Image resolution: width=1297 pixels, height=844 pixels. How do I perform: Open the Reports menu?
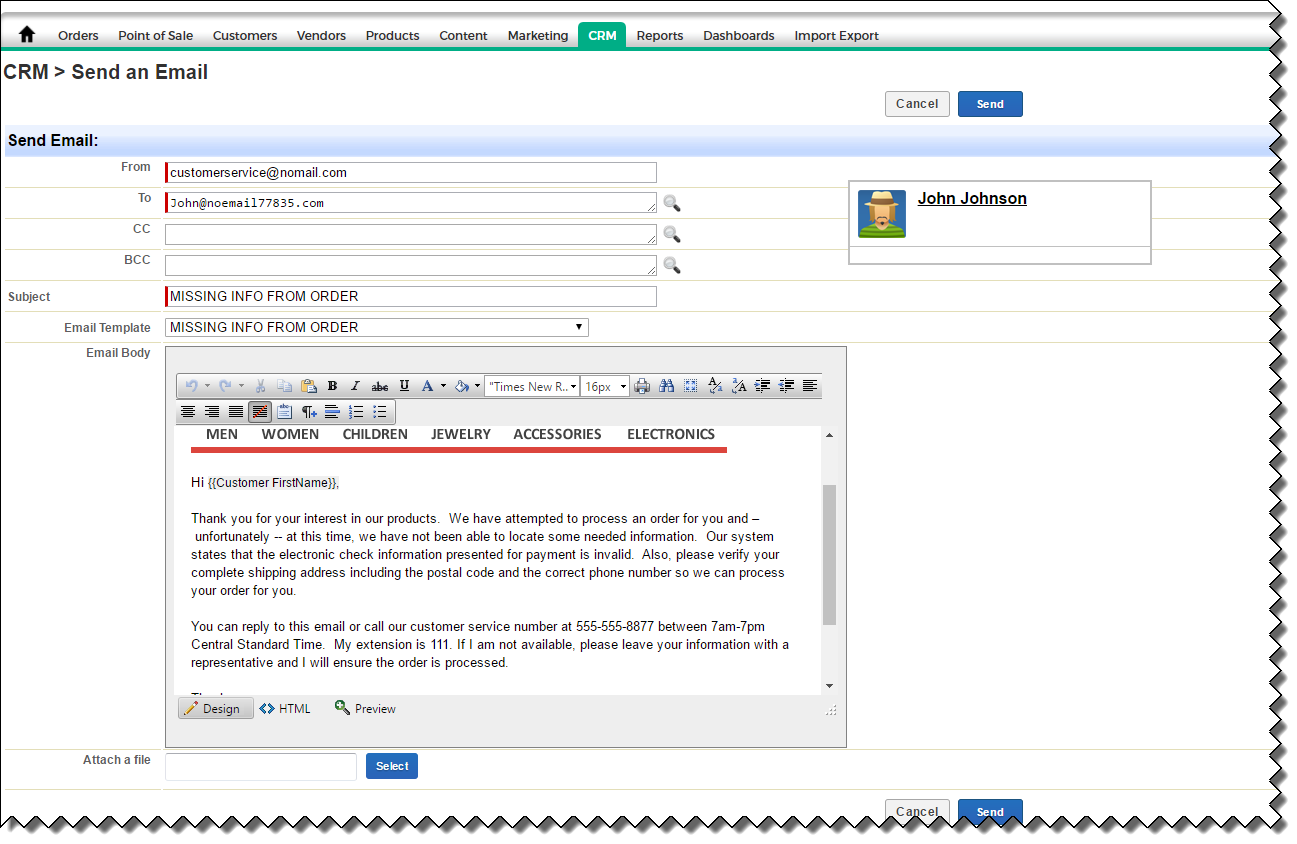point(660,35)
